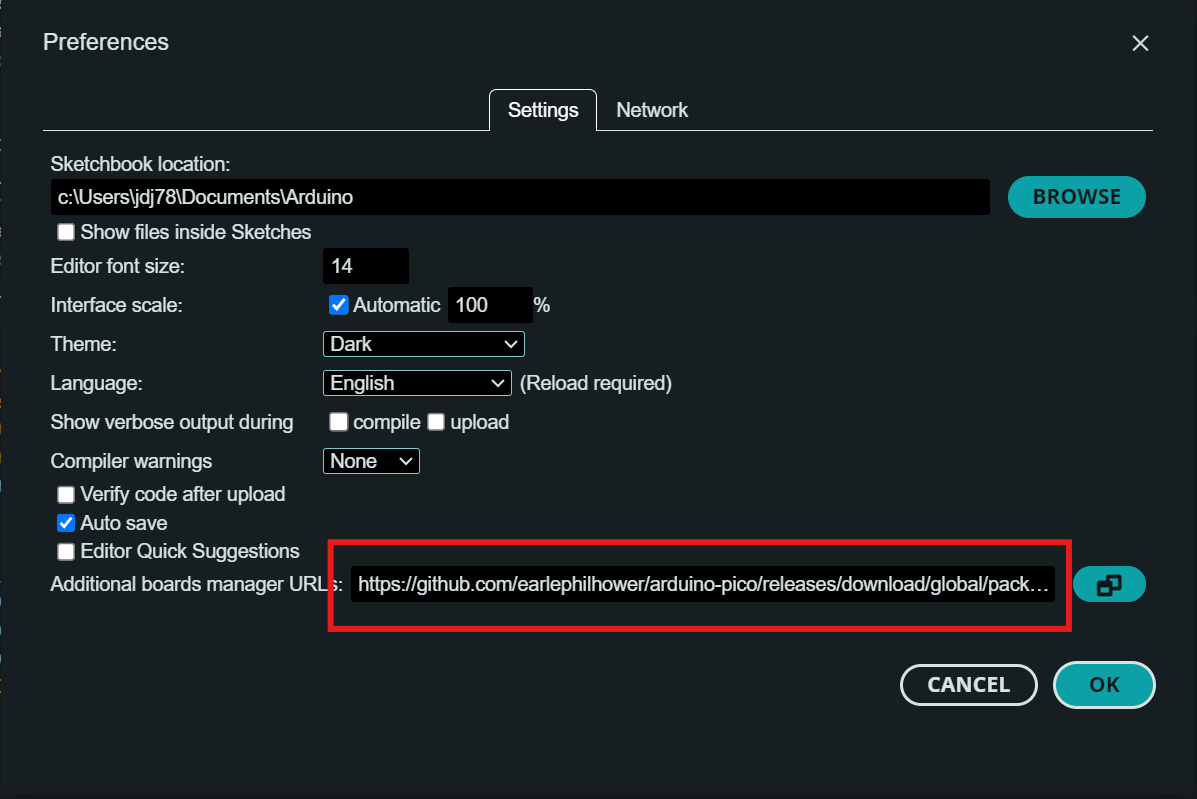Image resolution: width=1197 pixels, height=799 pixels.
Task: Switch to the Network tab
Action: (652, 110)
